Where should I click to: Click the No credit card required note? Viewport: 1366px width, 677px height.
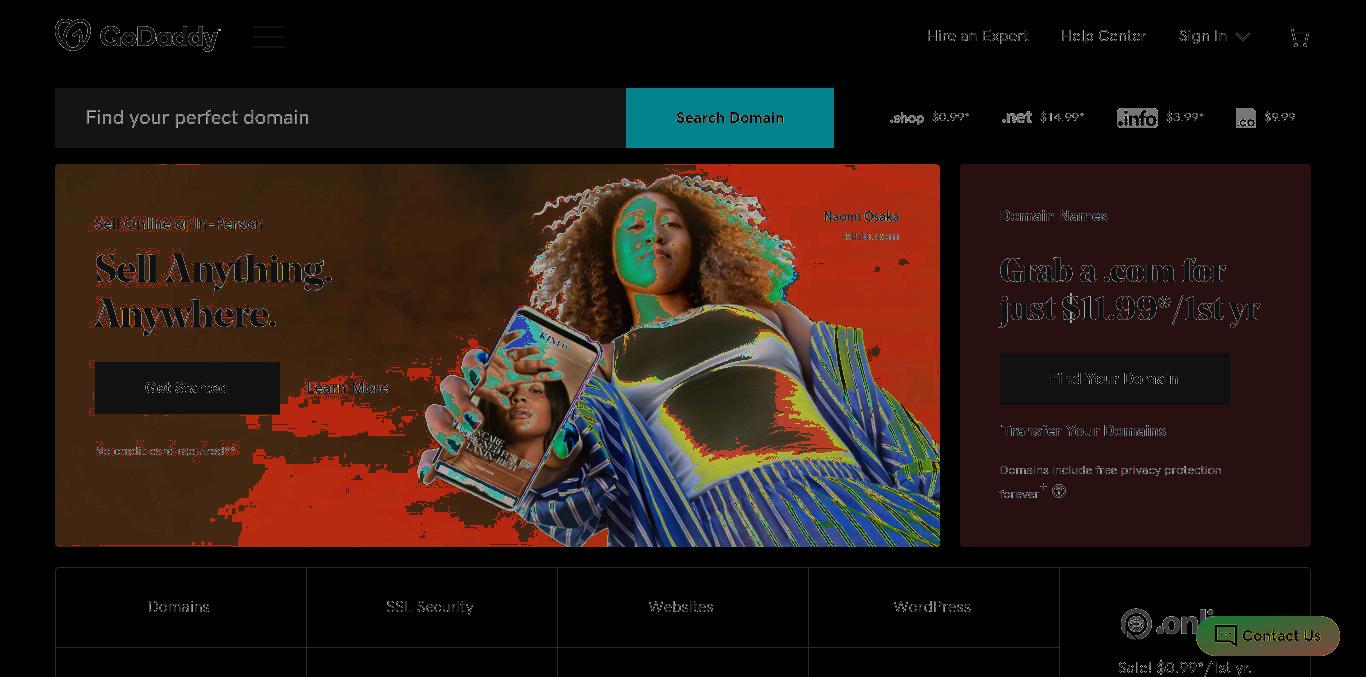click(x=167, y=451)
